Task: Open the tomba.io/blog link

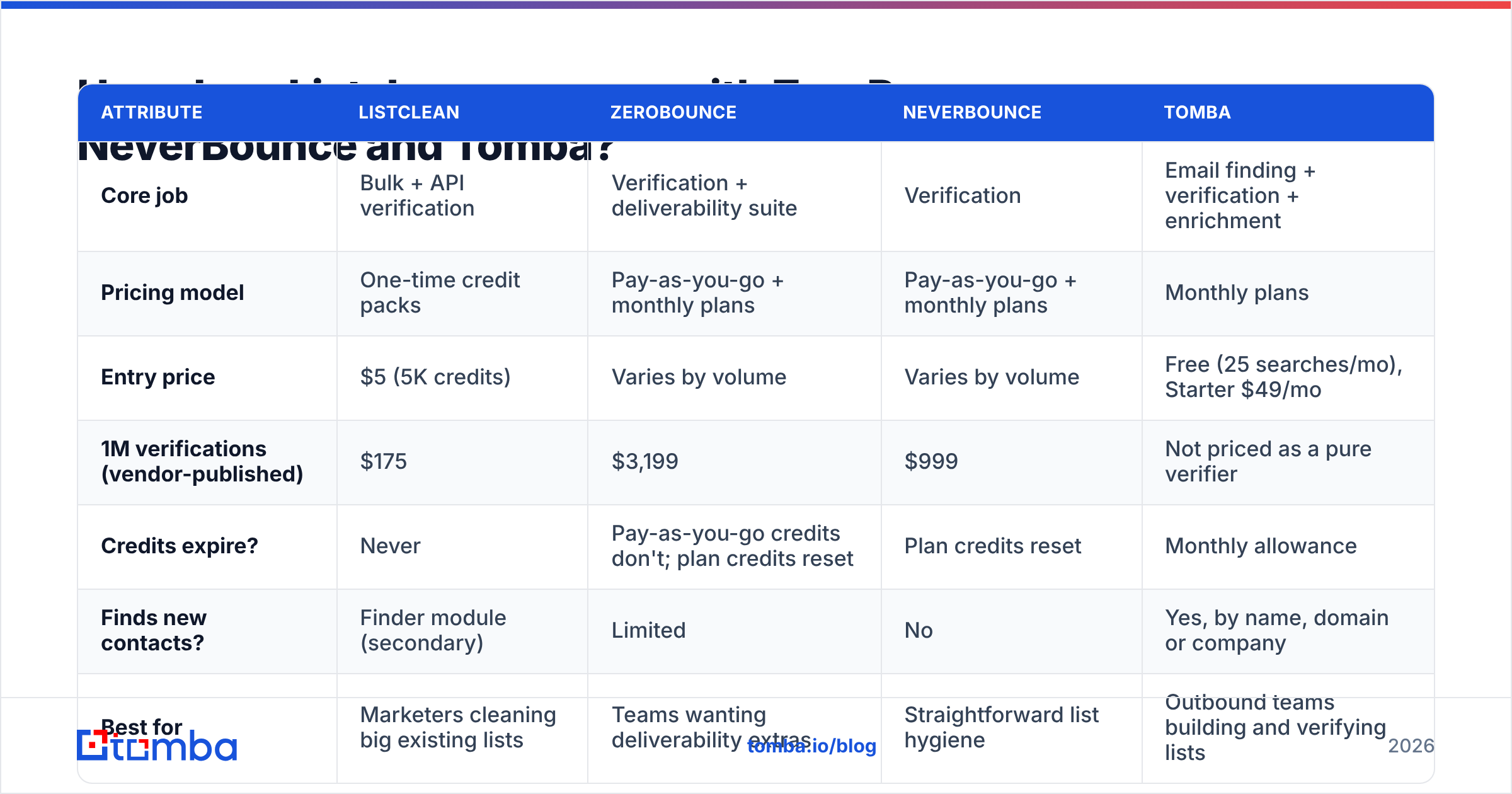Action: [811, 746]
